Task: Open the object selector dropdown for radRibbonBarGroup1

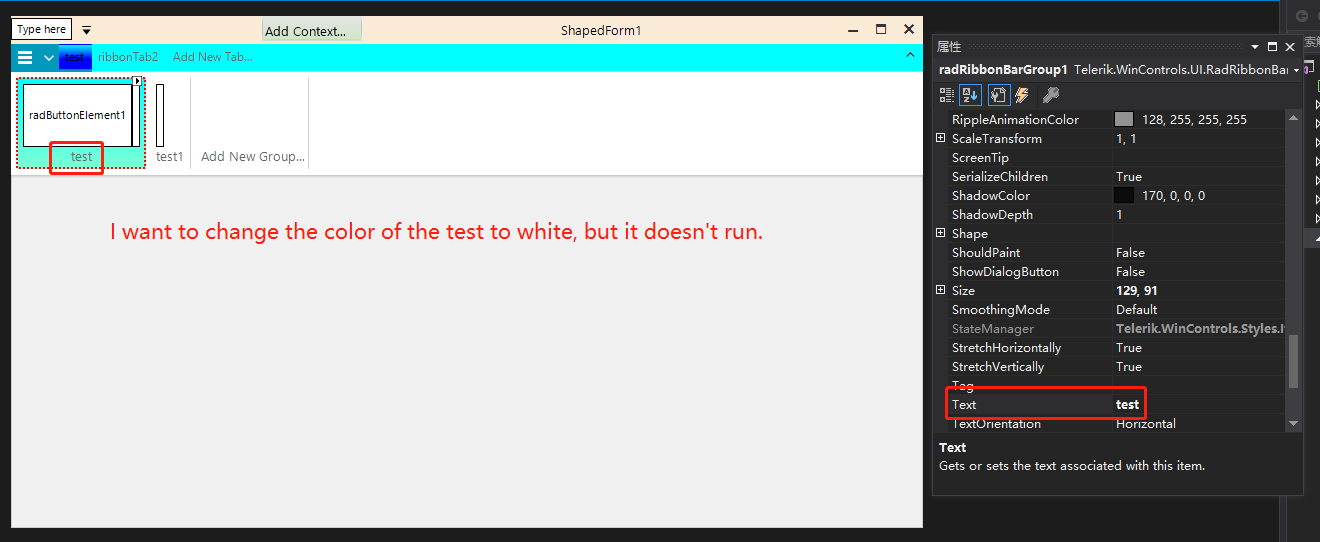Action: [1296, 71]
